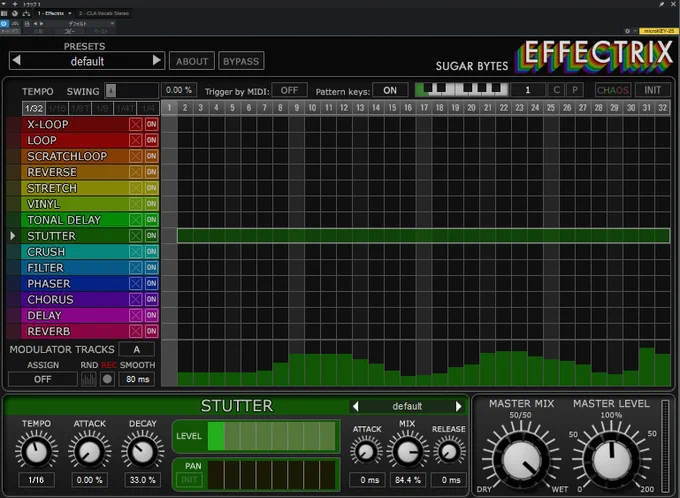This screenshot has width=680, height=498.
Task: Click the ABOUT button
Action: click(192, 61)
